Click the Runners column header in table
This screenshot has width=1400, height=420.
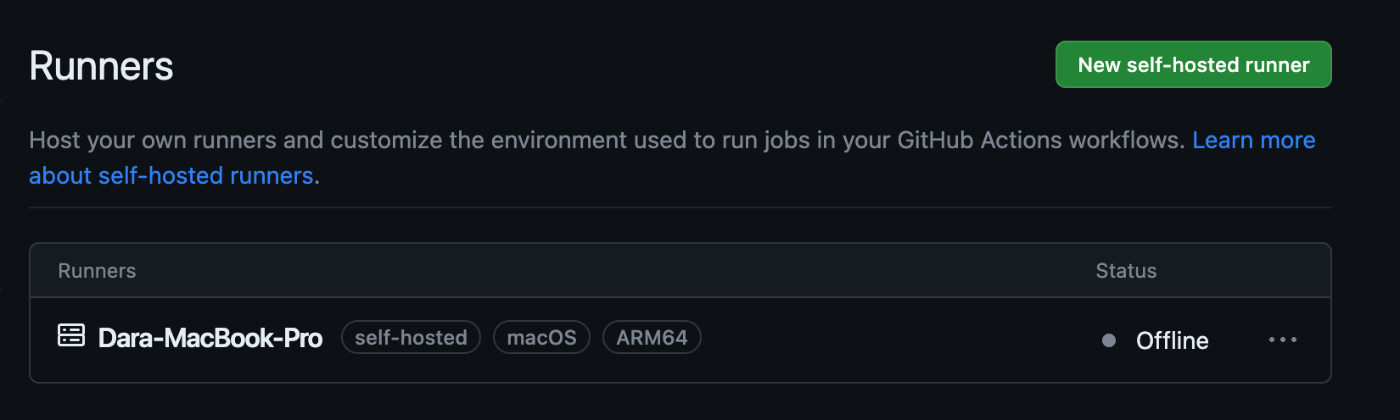click(97, 271)
